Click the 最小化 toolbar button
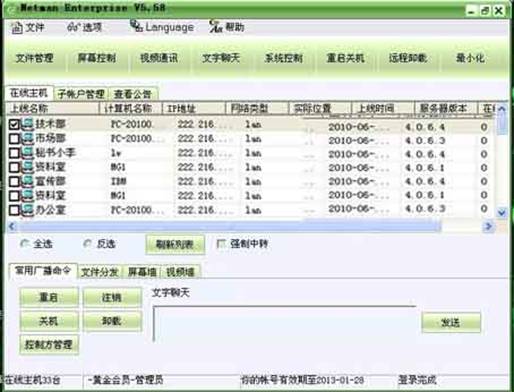 tap(470, 58)
